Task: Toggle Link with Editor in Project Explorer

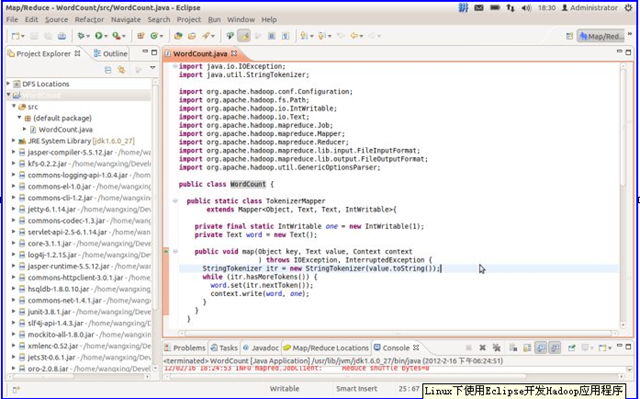Action: coord(122,70)
